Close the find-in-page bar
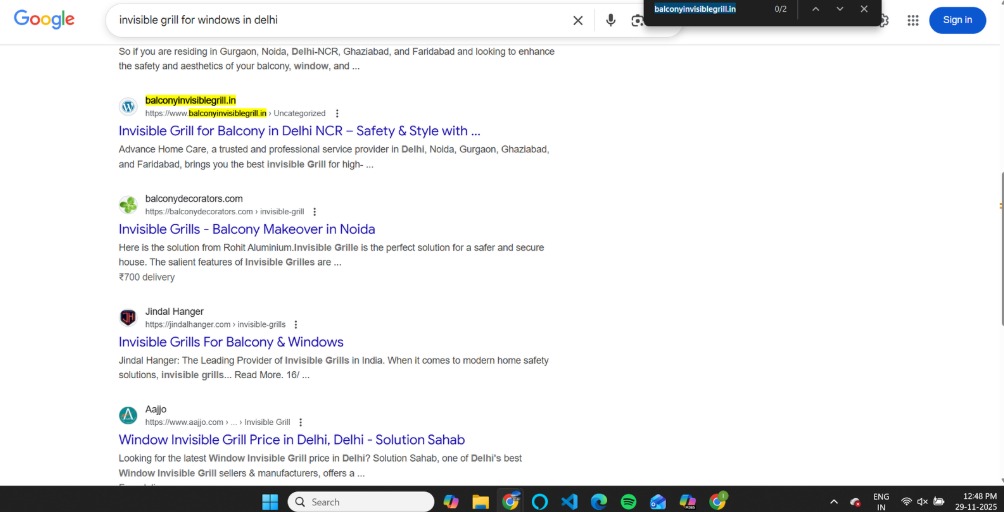1004x512 pixels. [864, 9]
